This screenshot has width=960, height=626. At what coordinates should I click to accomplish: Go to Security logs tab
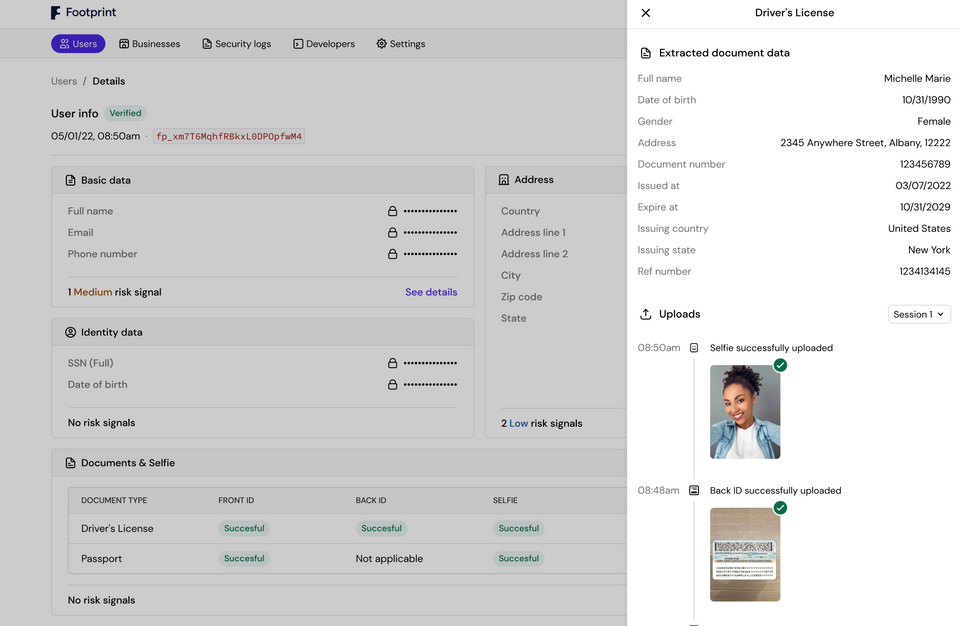[x=236, y=44]
